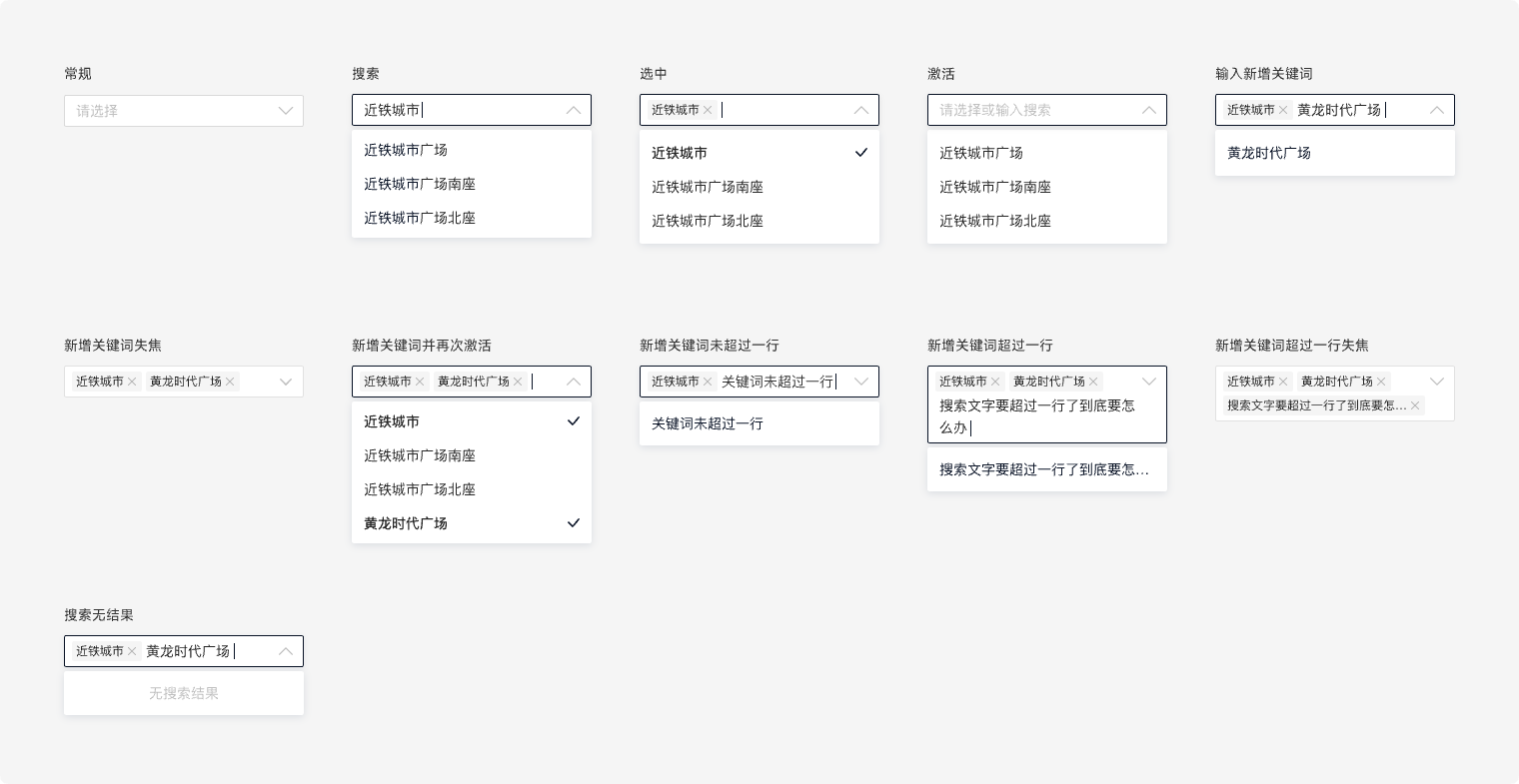Delete the truncated 搜索文字要超过一行 tag's x icon
The height and width of the screenshot is (784, 1519).
pyautogui.click(x=1415, y=405)
